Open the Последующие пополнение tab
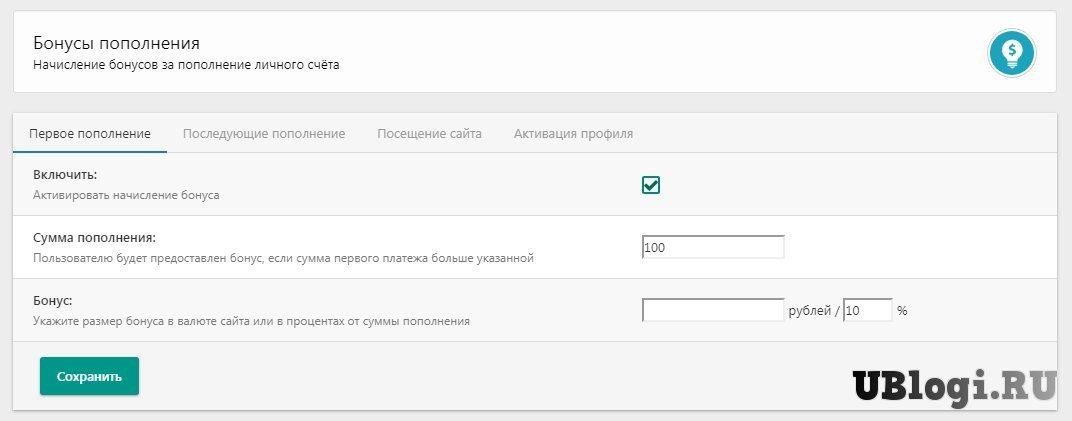This screenshot has width=1072, height=421. (x=264, y=134)
